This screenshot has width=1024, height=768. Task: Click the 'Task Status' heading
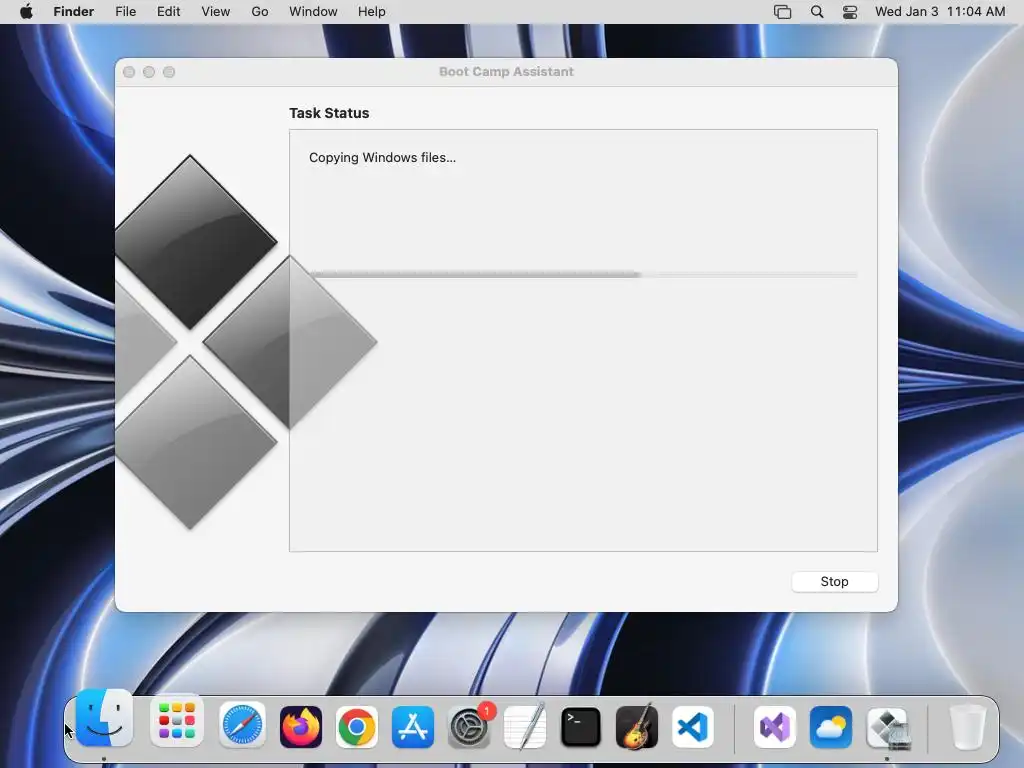pos(329,113)
